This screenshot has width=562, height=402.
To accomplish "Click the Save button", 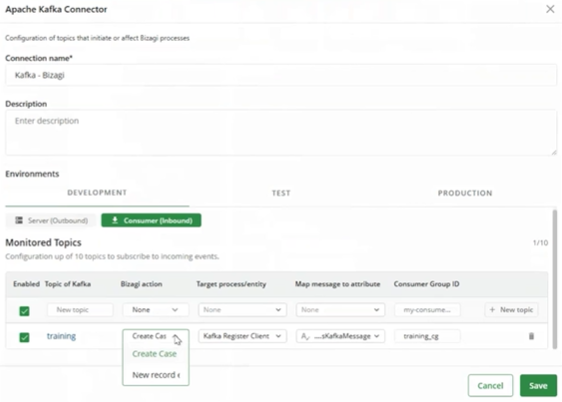I will click(538, 386).
